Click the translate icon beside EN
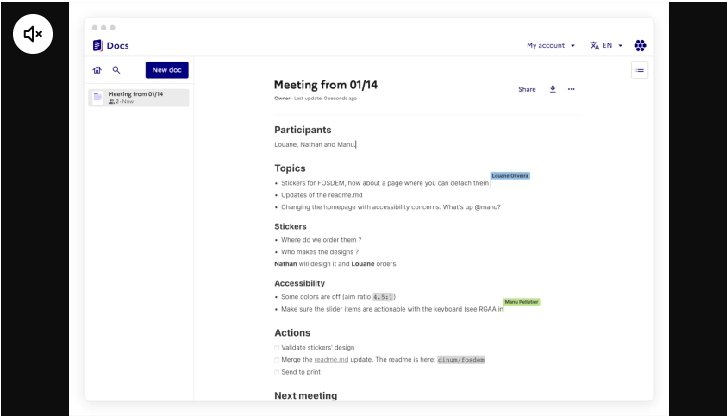 click(594, 45)
